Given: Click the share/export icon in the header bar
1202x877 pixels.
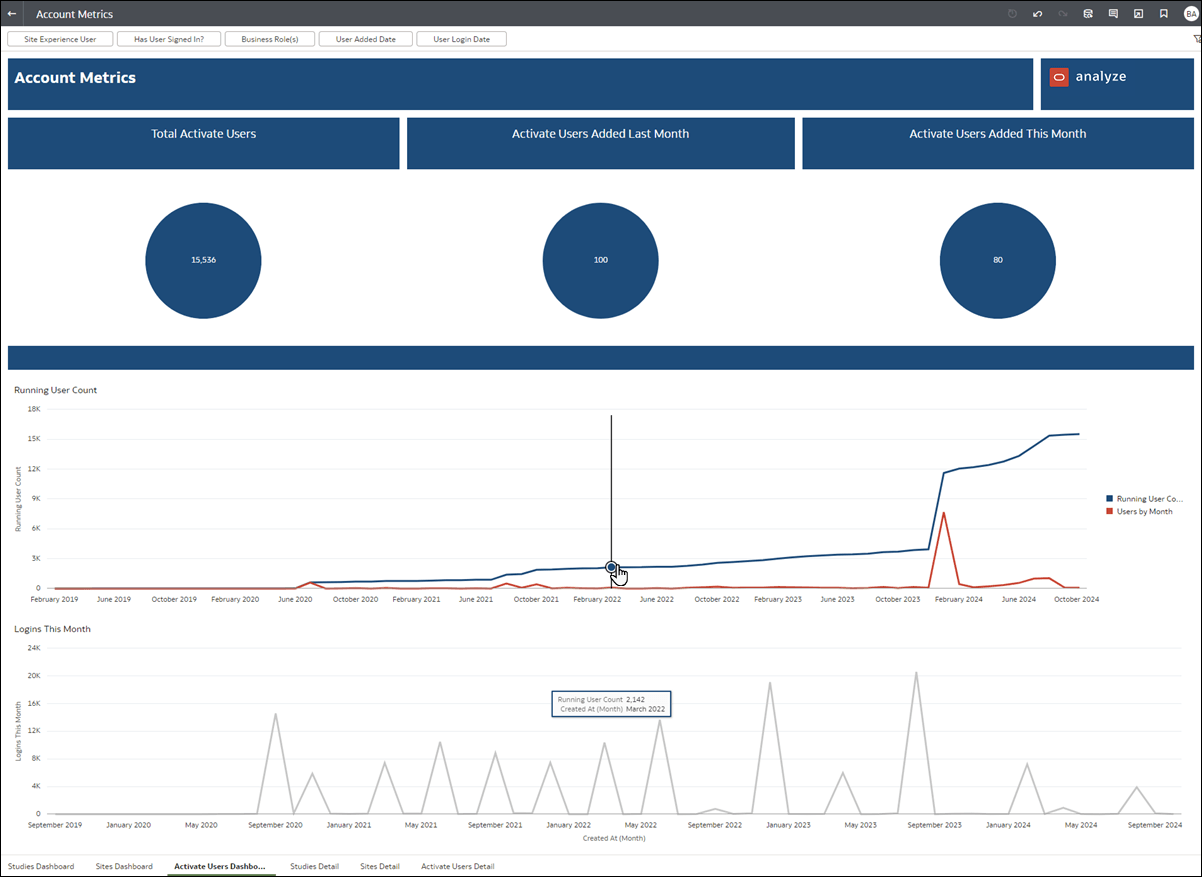Looking at the screenshot, I should [1138, 14].
